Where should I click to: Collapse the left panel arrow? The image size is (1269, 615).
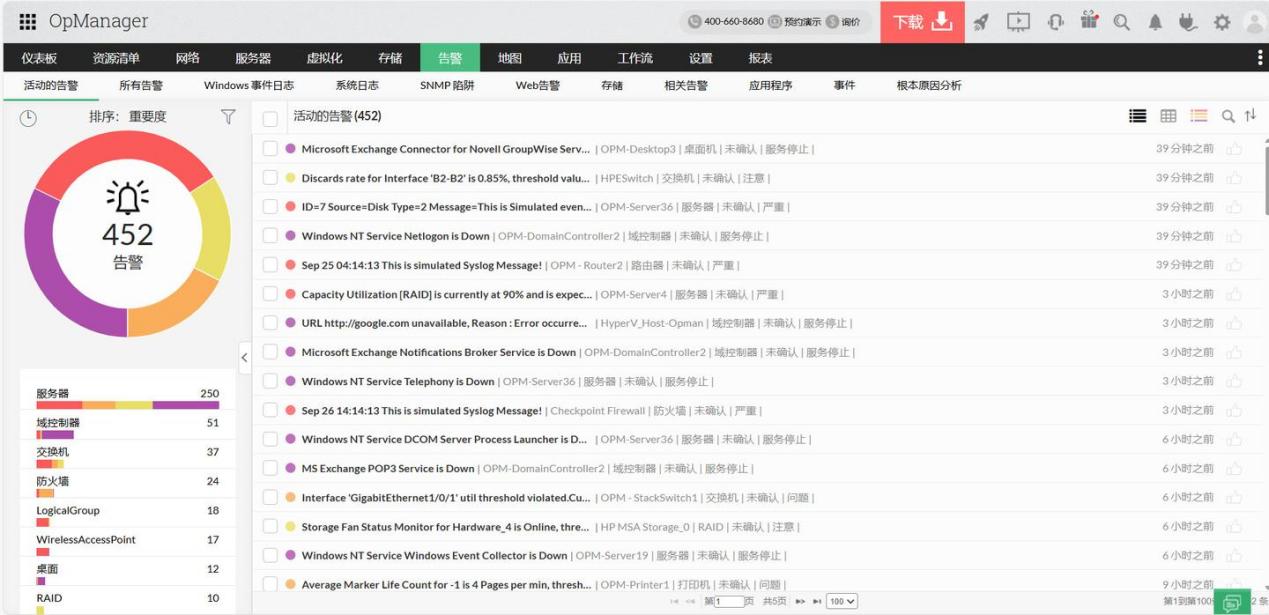click(245, 357)
